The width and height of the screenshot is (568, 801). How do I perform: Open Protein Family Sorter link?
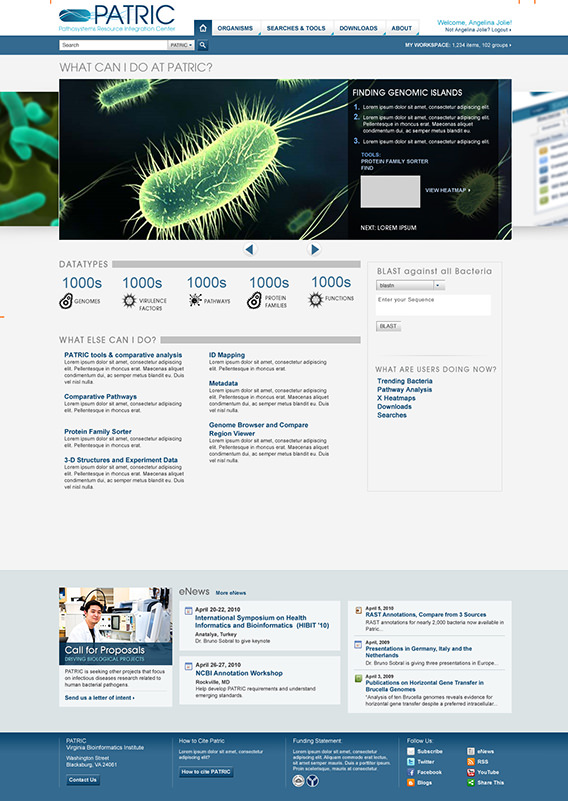98,432
